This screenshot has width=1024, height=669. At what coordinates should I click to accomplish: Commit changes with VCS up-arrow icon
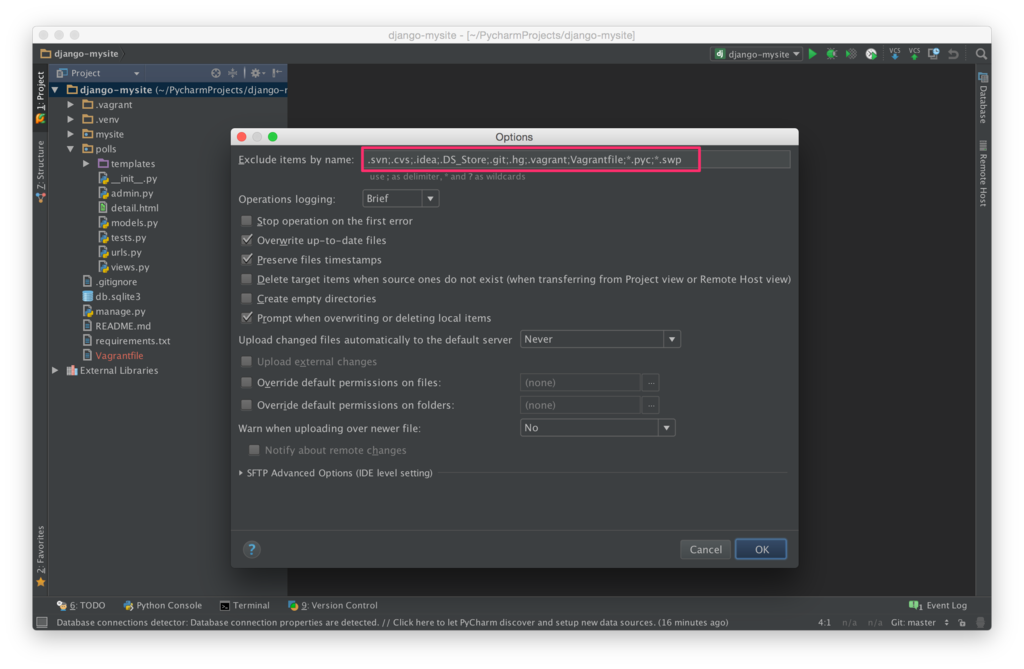click(x=914, y=54)
